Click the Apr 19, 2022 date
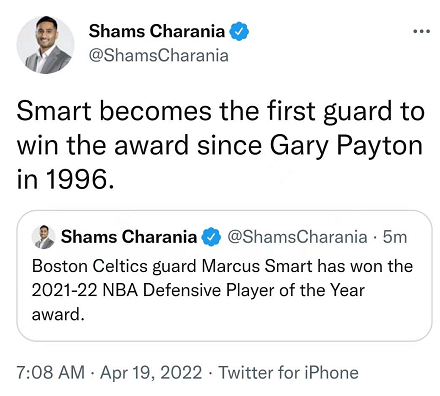Viewport: 440px width, 396px height. coord(151,373)
